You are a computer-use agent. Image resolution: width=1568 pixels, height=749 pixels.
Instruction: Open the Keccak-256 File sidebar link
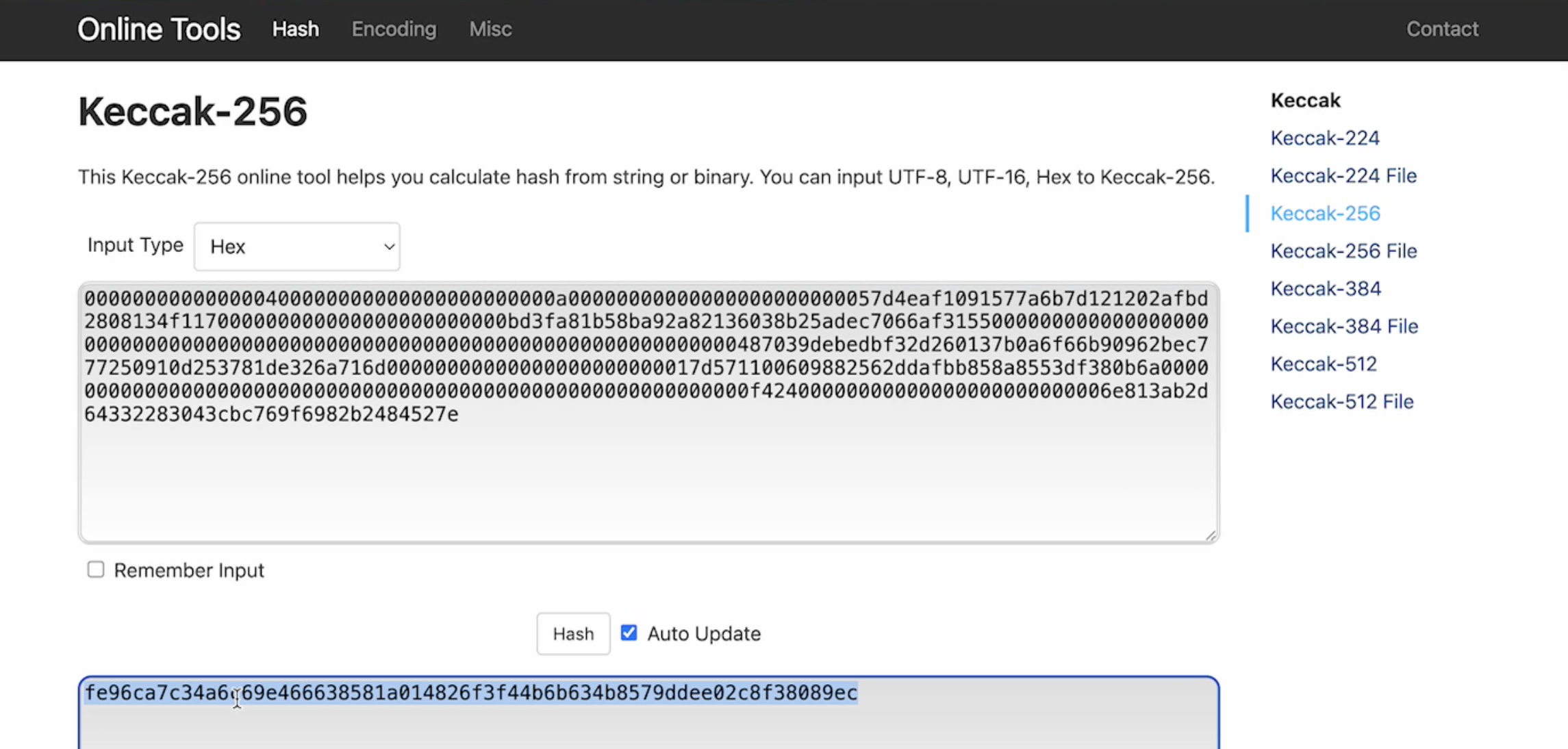click(1343, 251)
